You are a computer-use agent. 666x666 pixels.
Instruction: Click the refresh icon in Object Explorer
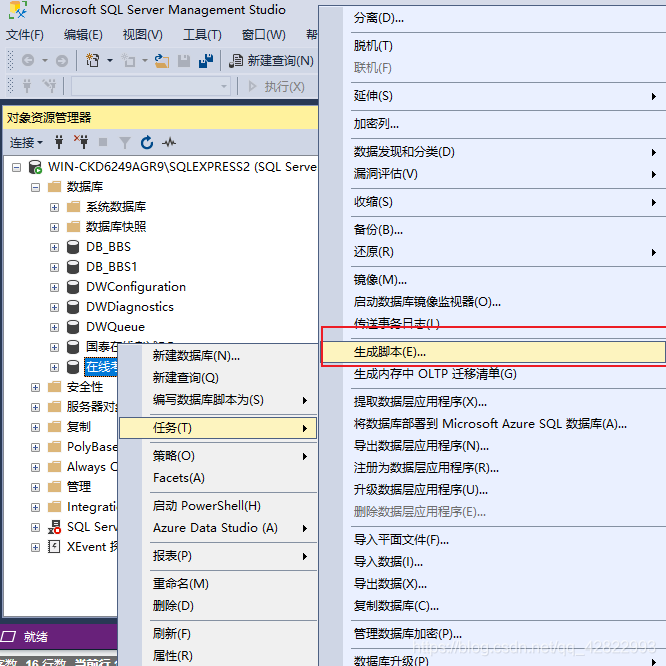(x=147, y=142)
